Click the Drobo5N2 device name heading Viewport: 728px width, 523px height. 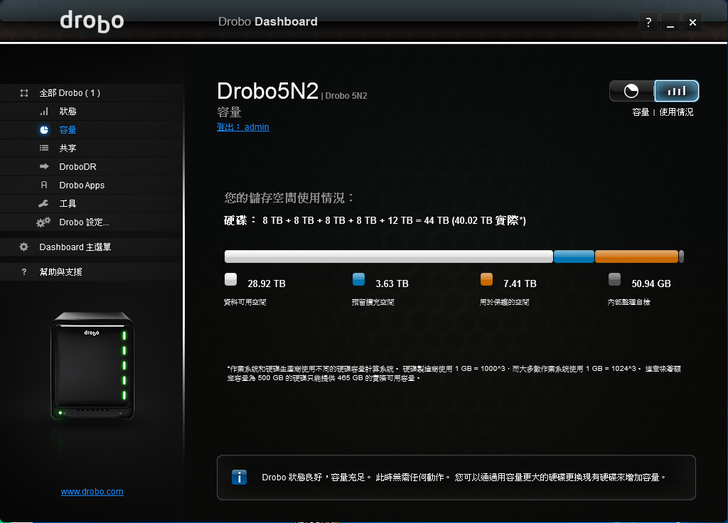click(x=268, y=91)
